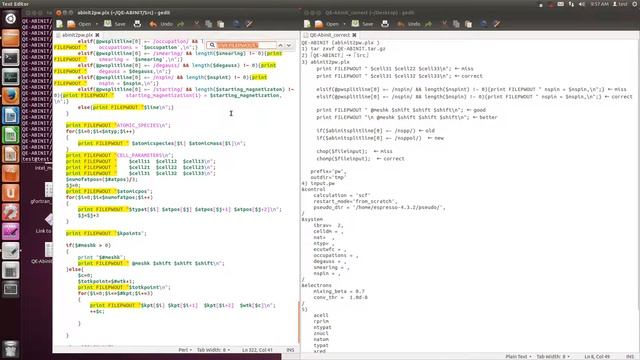Paste clipboard in left gedit toolbar
Viewport: 640px width, 360px height.
click(221, 24)
